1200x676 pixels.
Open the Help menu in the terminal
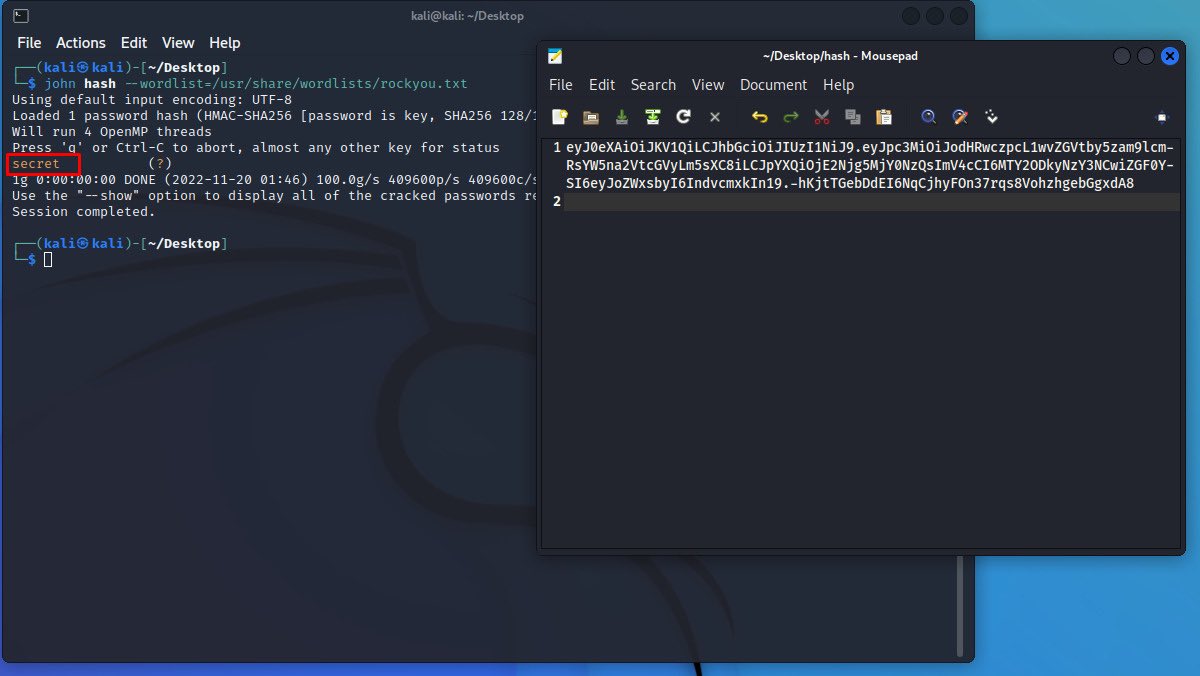225,43
